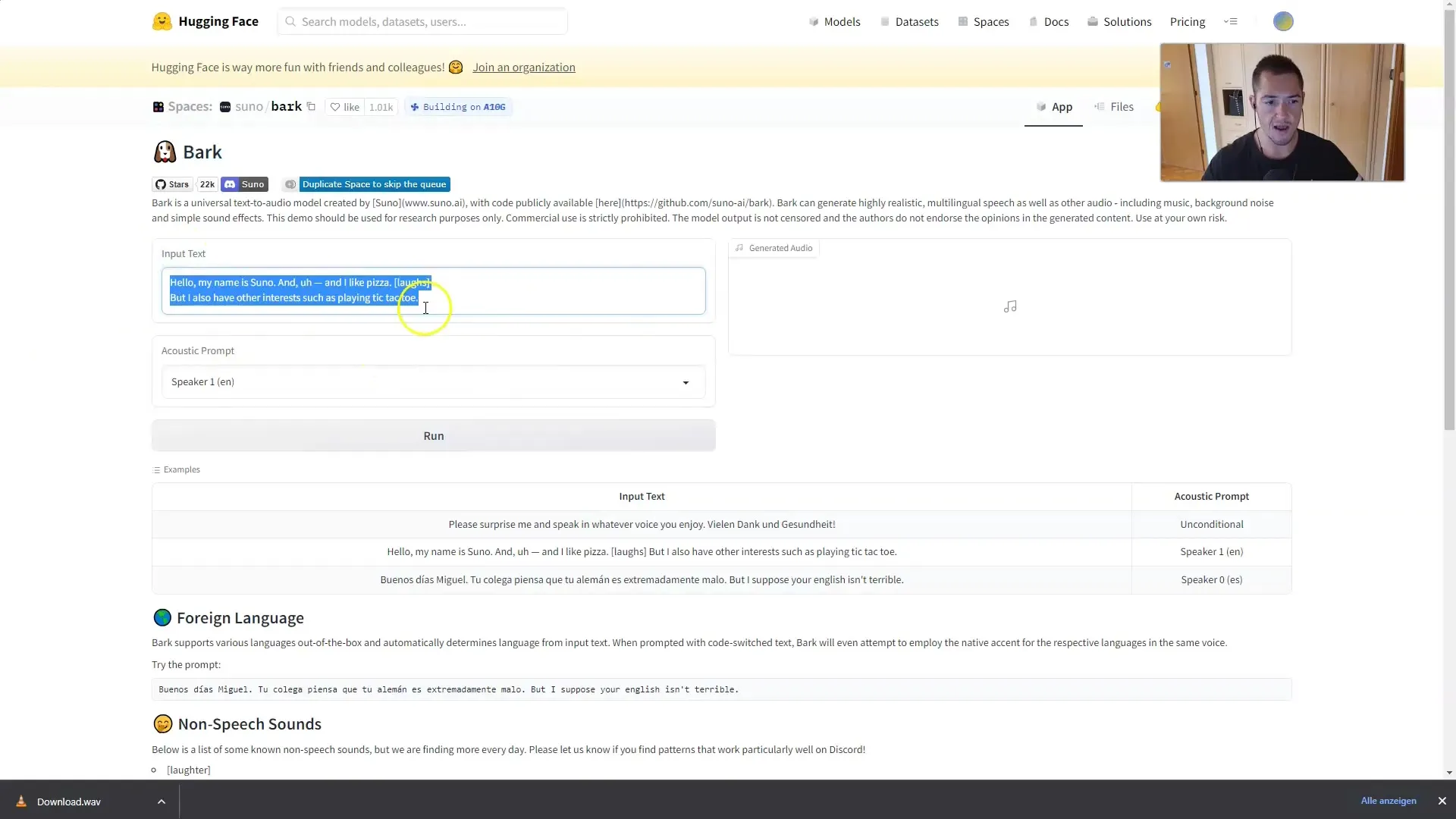The image size is (1456, 819).
Task: Select Speaker 1 en from dropdown
Action: [433, 381]
